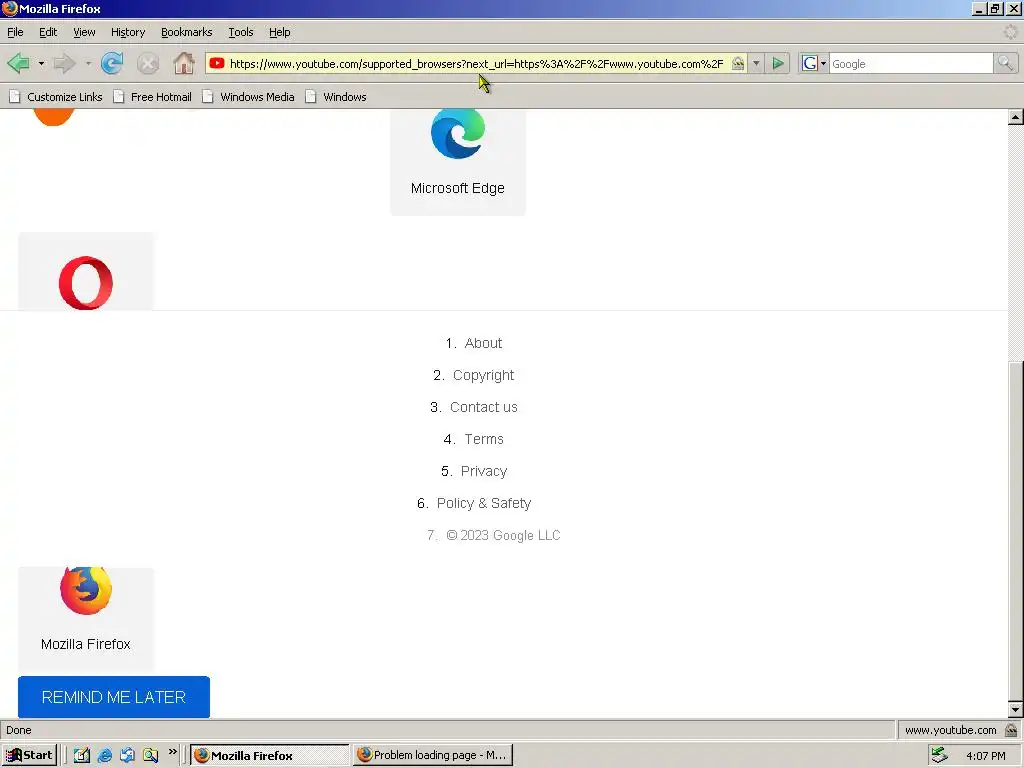
Task: Open Internet Explorer from quick launch
Action: [x=104, y=755]
